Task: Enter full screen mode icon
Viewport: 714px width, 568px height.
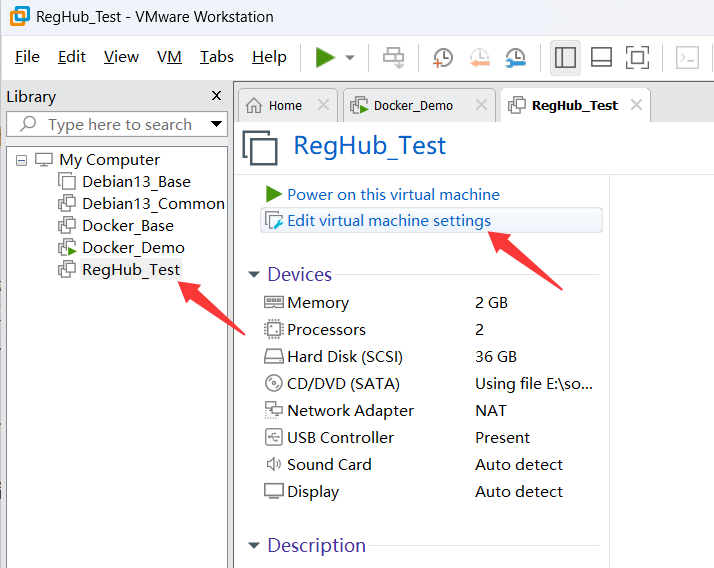Action: [x=637, y=58]
